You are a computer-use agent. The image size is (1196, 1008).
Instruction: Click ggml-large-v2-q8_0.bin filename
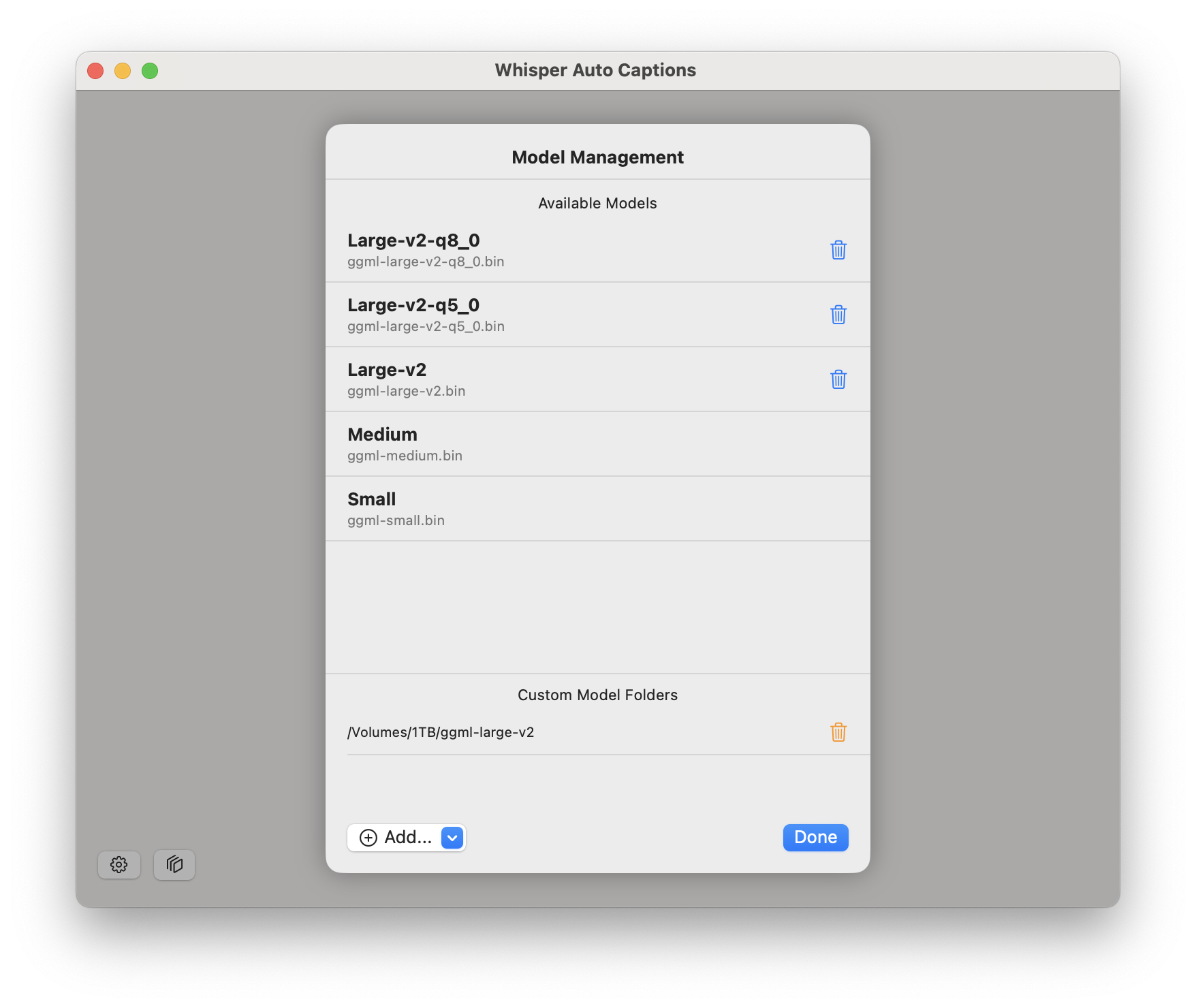coord(426,262)
